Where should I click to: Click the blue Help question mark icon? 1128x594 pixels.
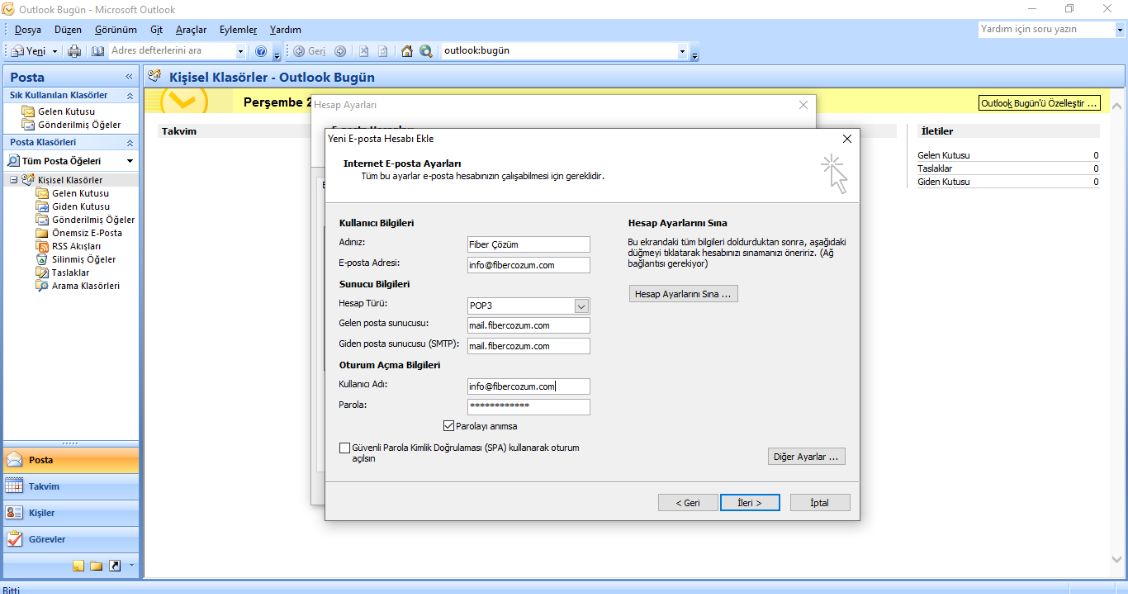coord(261,51)
